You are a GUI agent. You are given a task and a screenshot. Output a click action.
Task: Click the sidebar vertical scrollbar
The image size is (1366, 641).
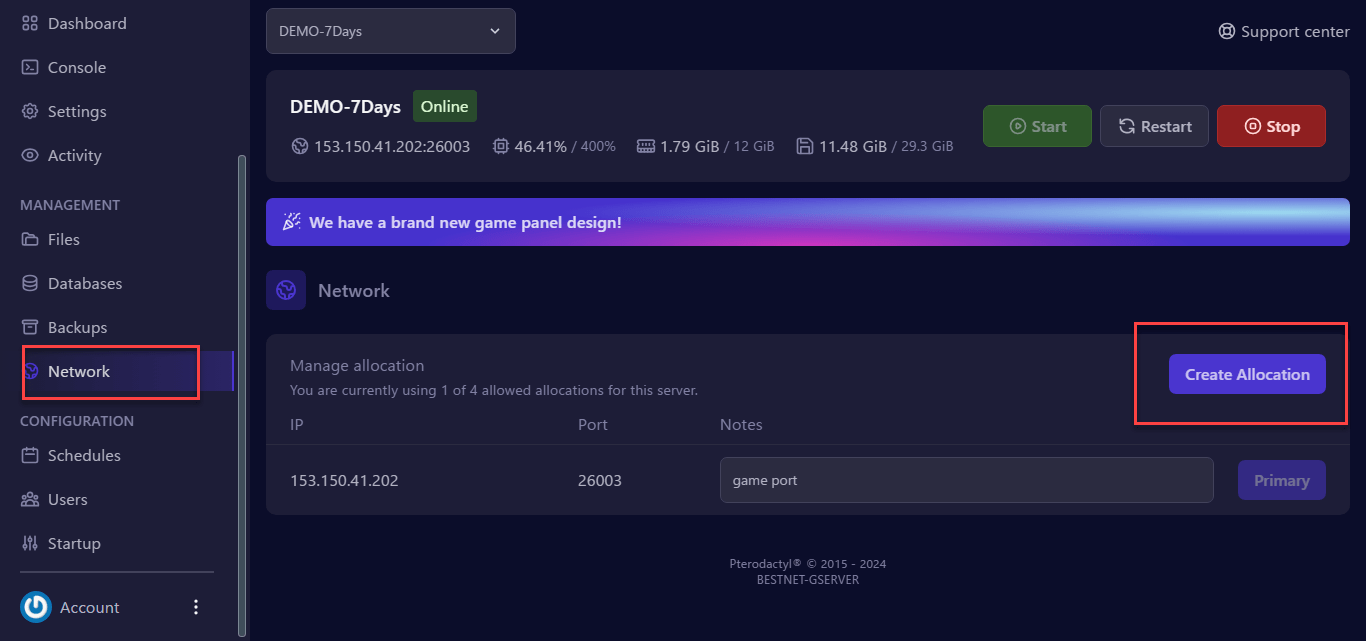point(240,395)
